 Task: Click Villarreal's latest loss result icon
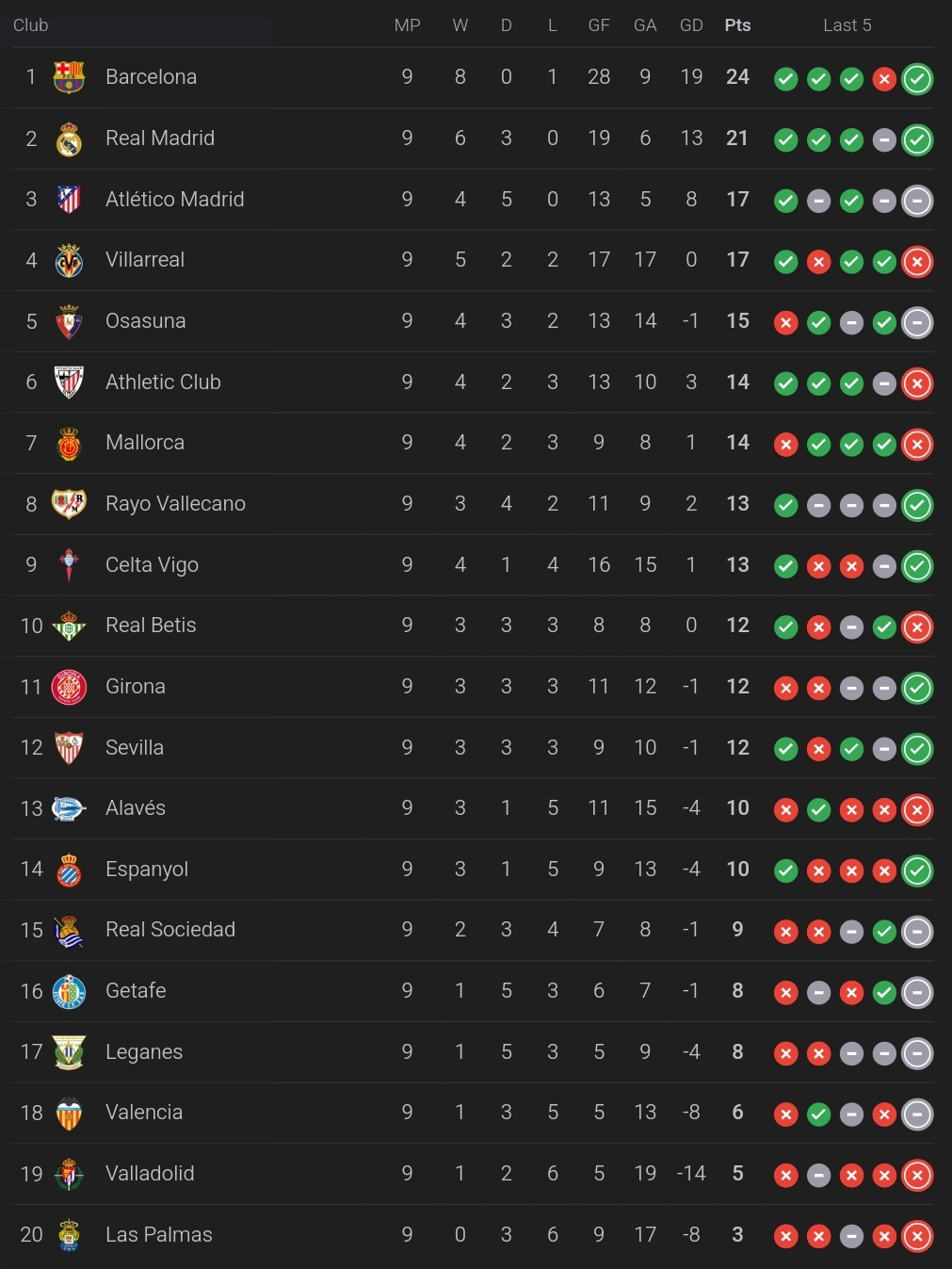point(917,262)
